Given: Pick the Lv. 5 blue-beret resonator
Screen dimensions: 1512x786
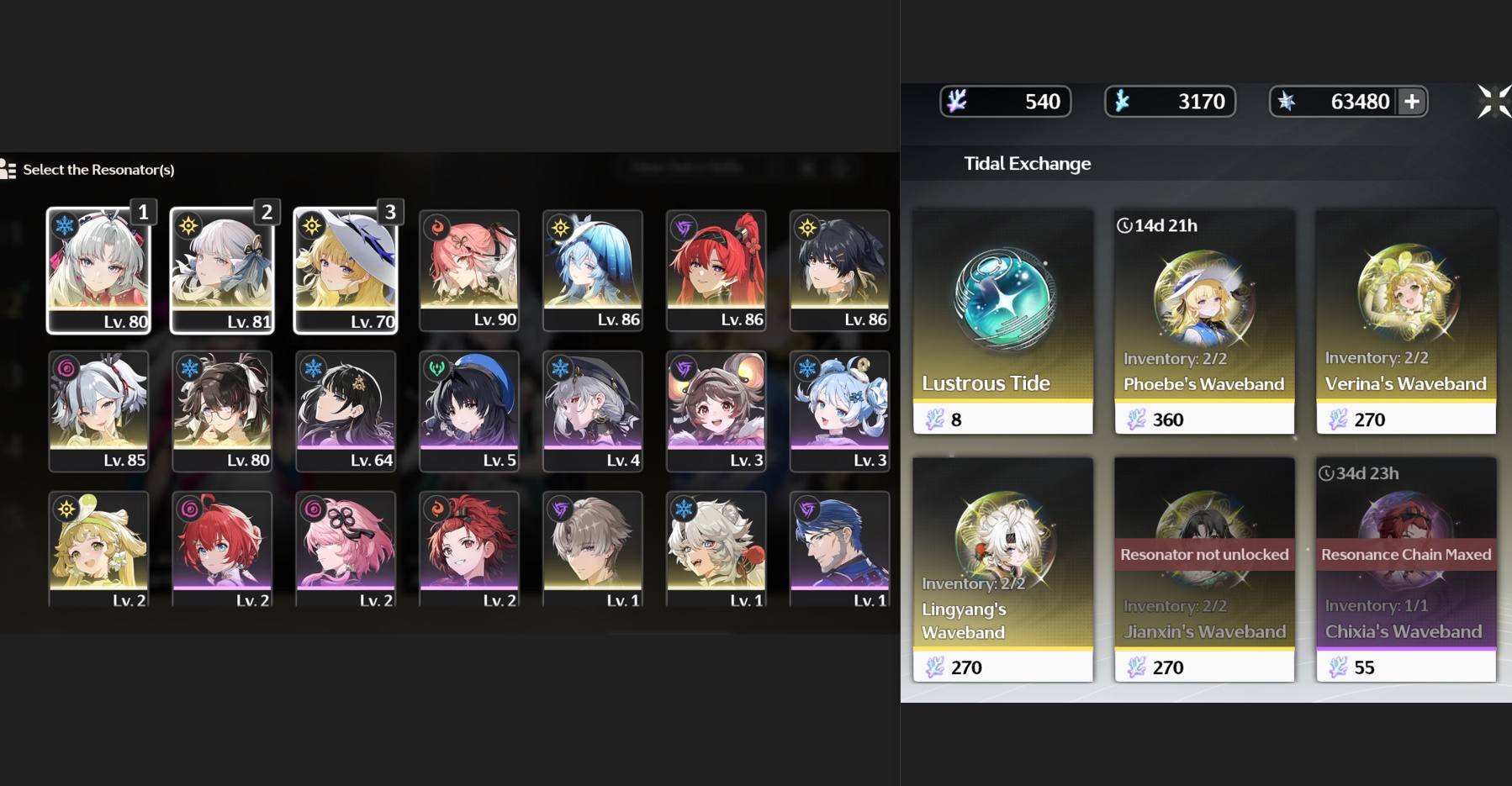Looking at the screenshot, I should point(469,411).
